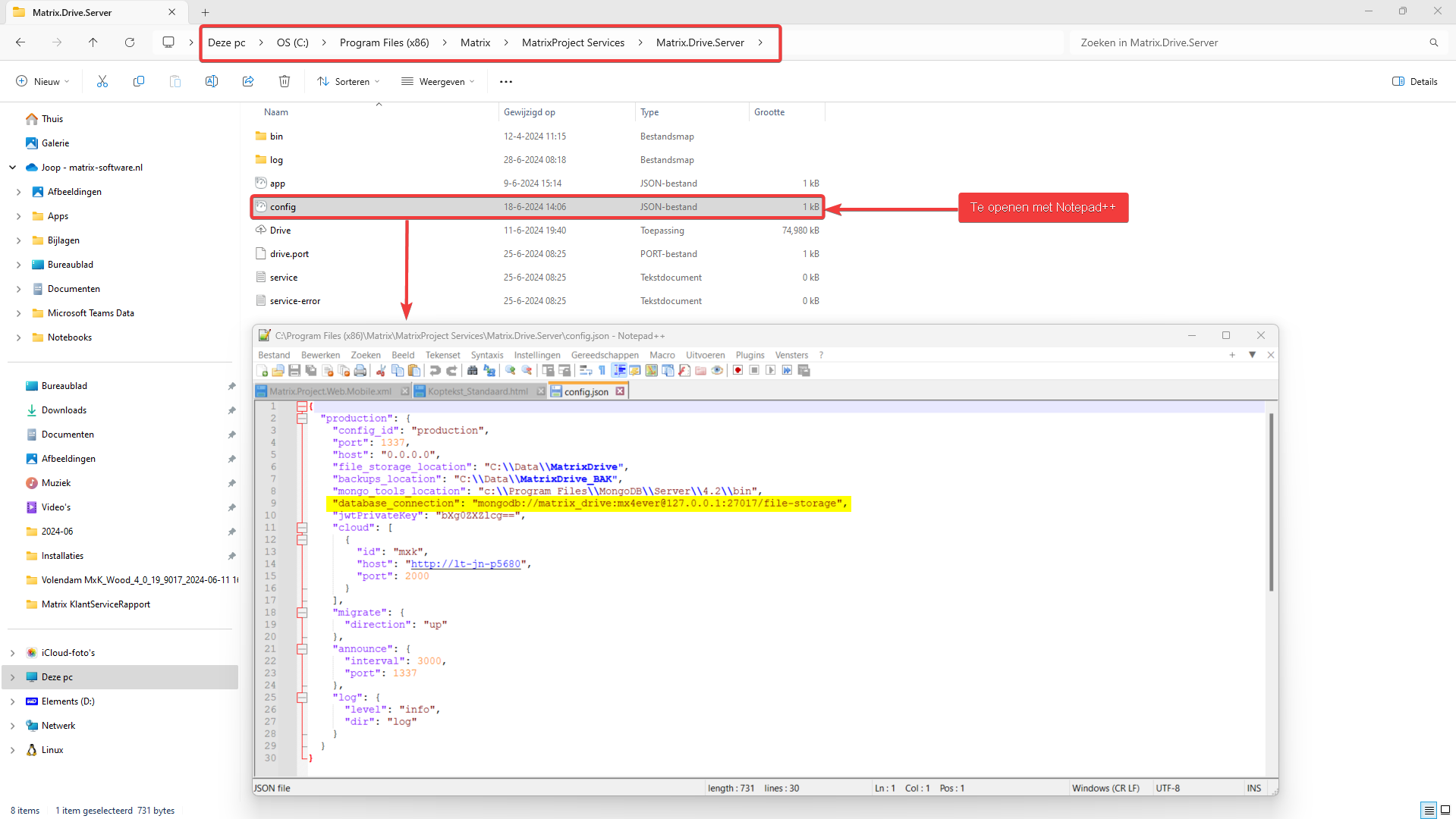
Task: Click the Cut scissors icon in Notepad++ toolbar
Action: (381, 370)
